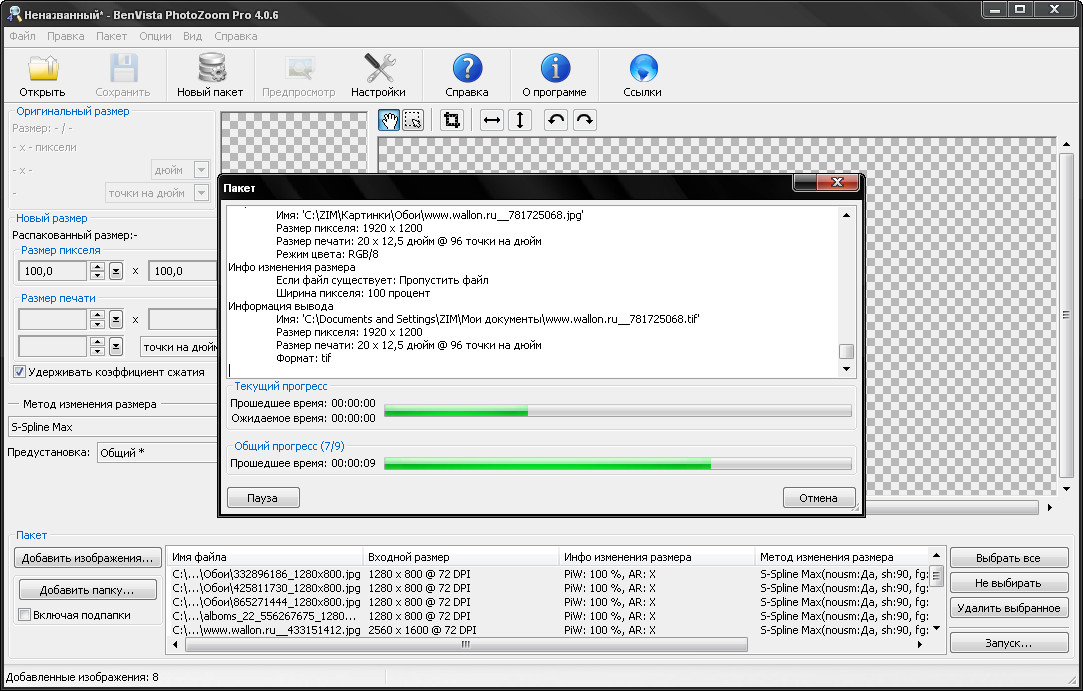Open the pixel width unit dropdown
This screenshot has width=1083, height=691.
coord(116,271)
